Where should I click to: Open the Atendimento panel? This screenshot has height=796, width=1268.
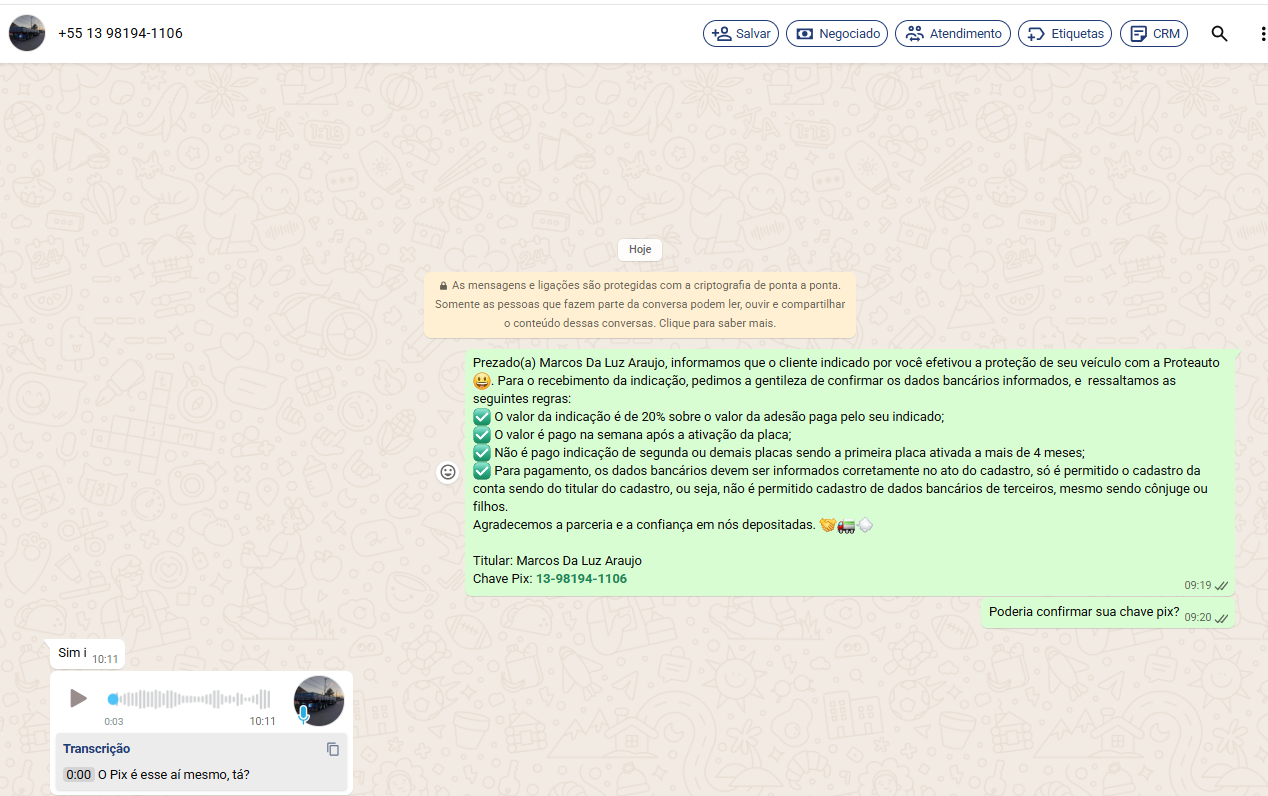[x=952, y=34]
